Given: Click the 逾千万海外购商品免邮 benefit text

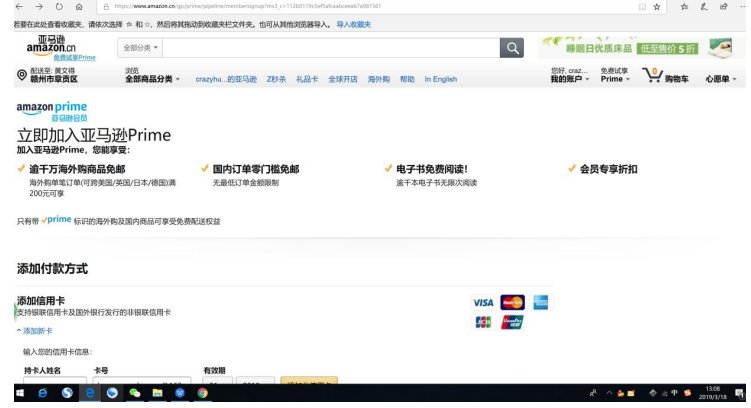Looking at the screenshot, I should point(77,169).
